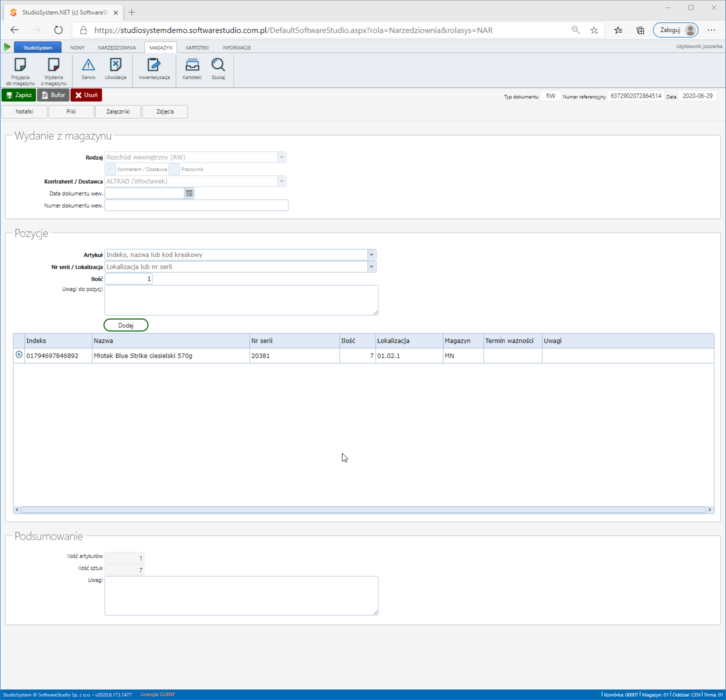Click the red Usuń button

(x=86, y=95)
